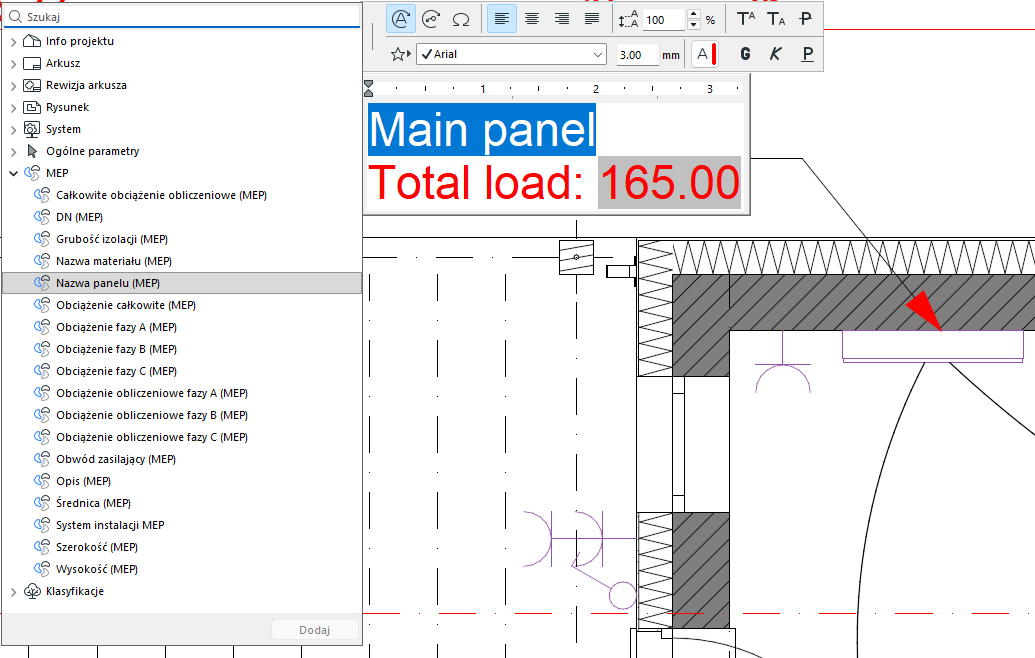Decrease line spacing with down arrow
This screenshot has height=658, width=1035.
(693, 25)
